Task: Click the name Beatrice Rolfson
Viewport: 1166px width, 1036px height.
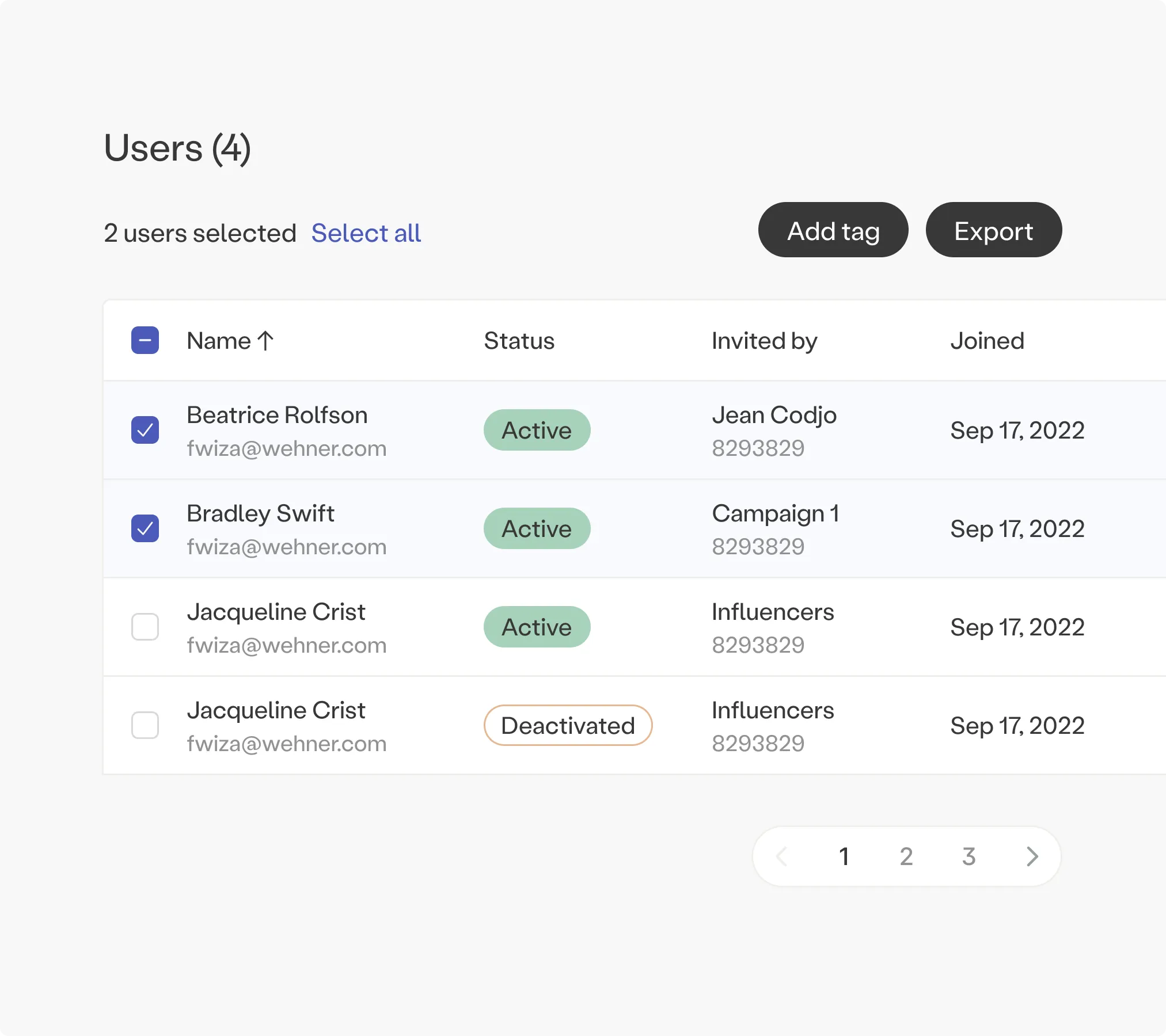Action: pyautogui.click(x=277, y=415)
